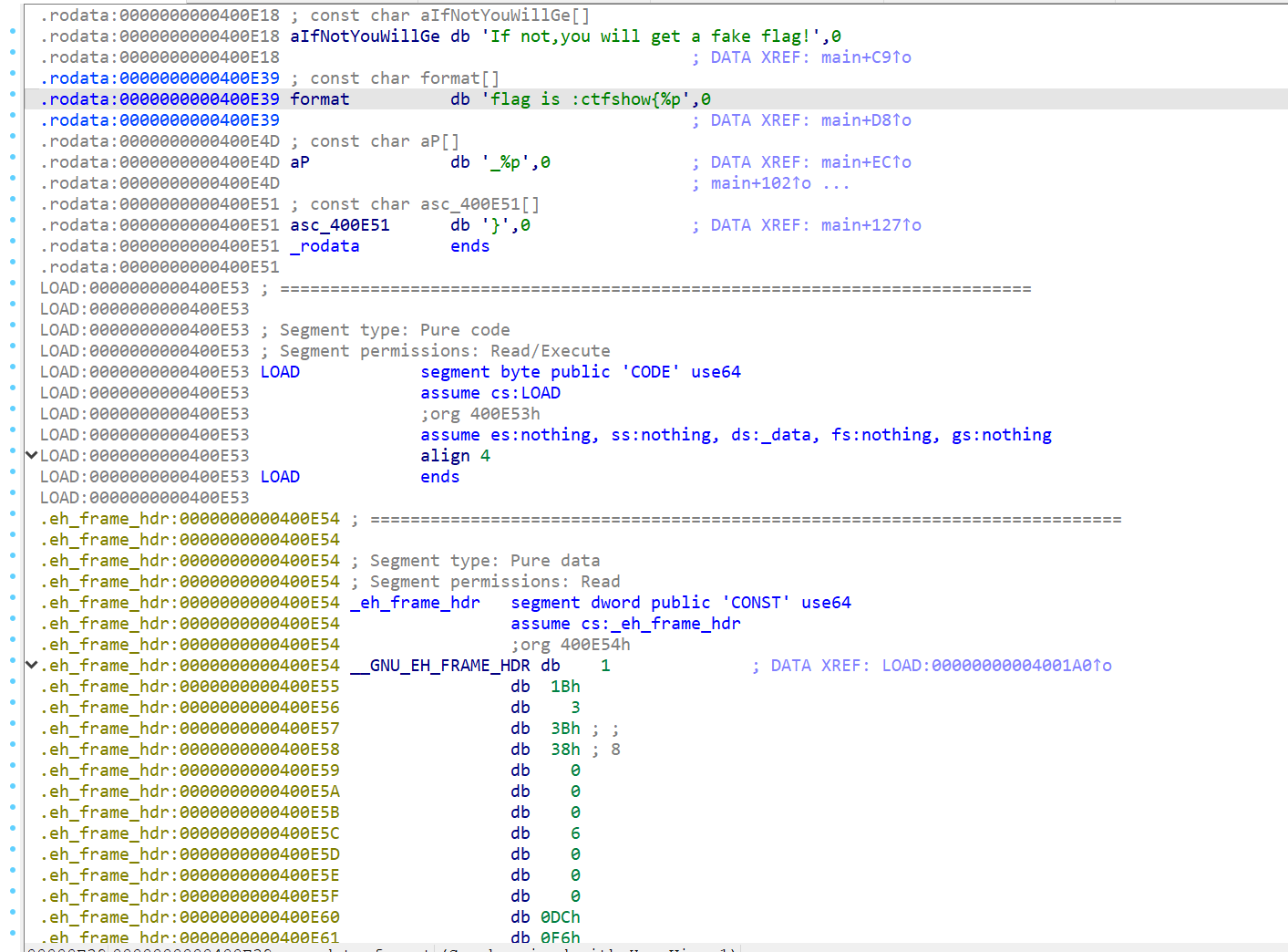Select the asc_400E51 label name
The width and height of the screenshot is (1288, 952).
point(340,225)
